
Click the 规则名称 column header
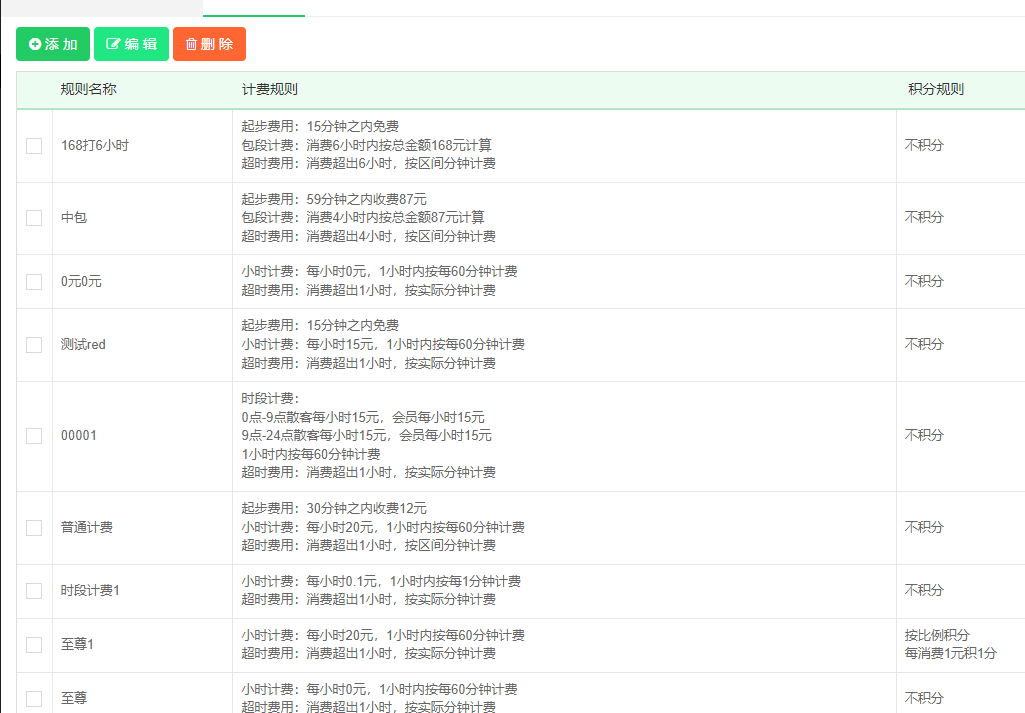tap(88, 90)
